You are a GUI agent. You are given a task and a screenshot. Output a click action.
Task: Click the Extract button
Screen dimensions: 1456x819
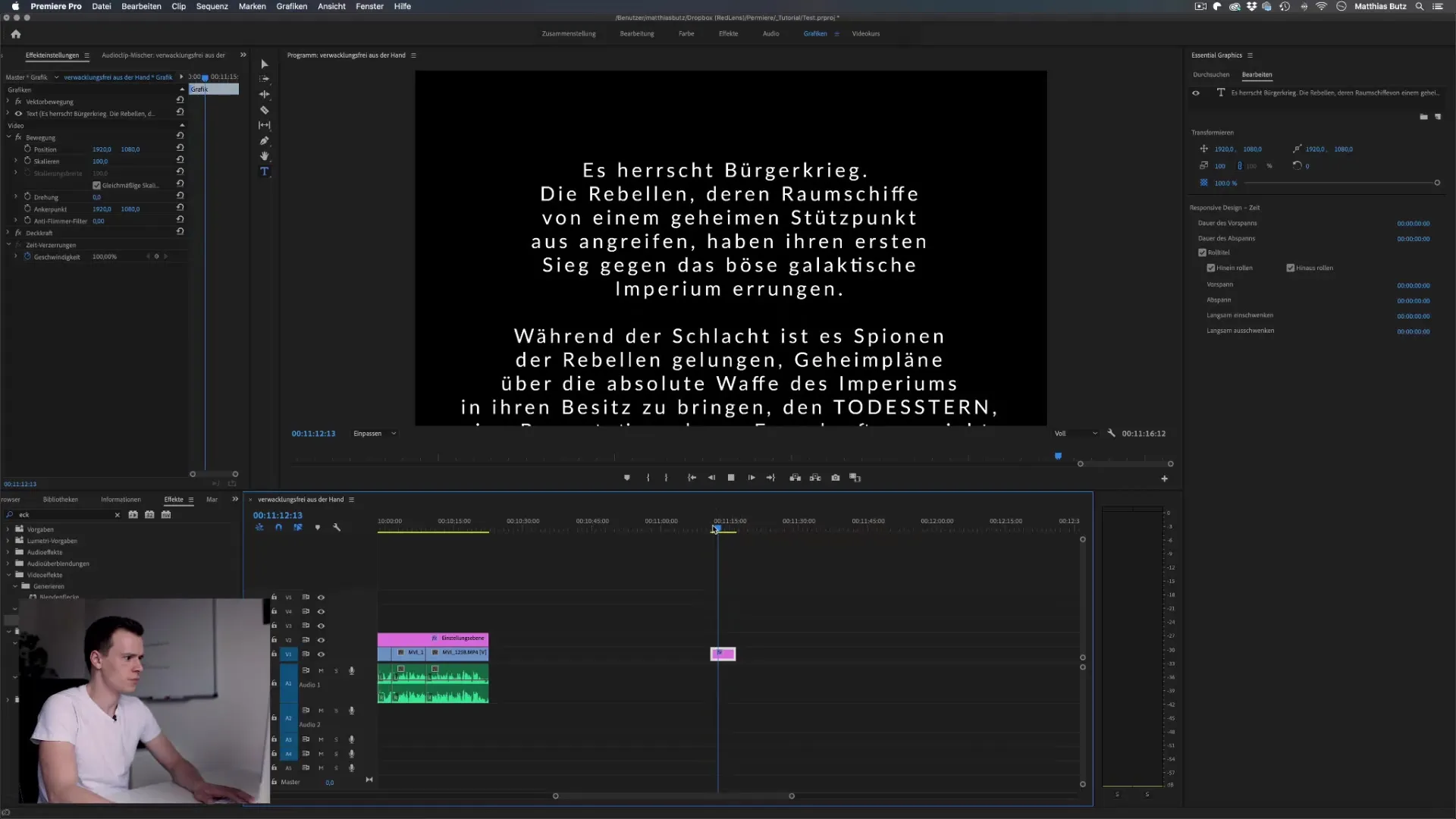pos(815,478)
